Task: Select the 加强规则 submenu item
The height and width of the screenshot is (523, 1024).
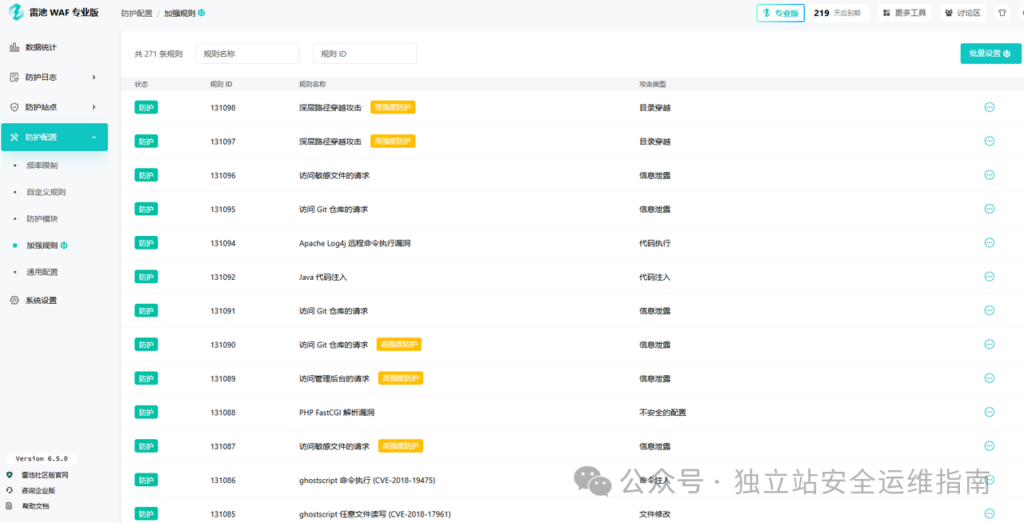Action: click(42, 246)
